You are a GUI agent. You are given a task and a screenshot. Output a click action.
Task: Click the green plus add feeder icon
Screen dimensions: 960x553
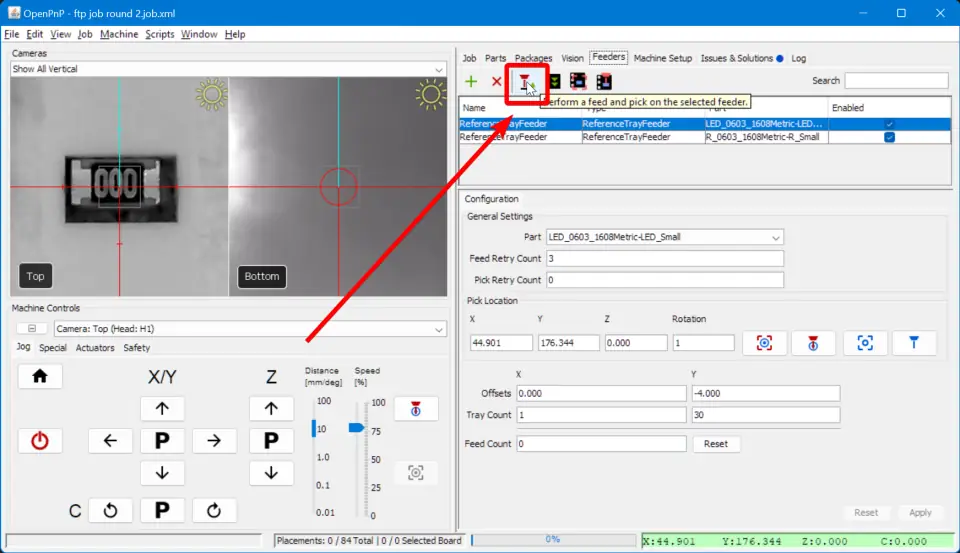tap(471, 81)
